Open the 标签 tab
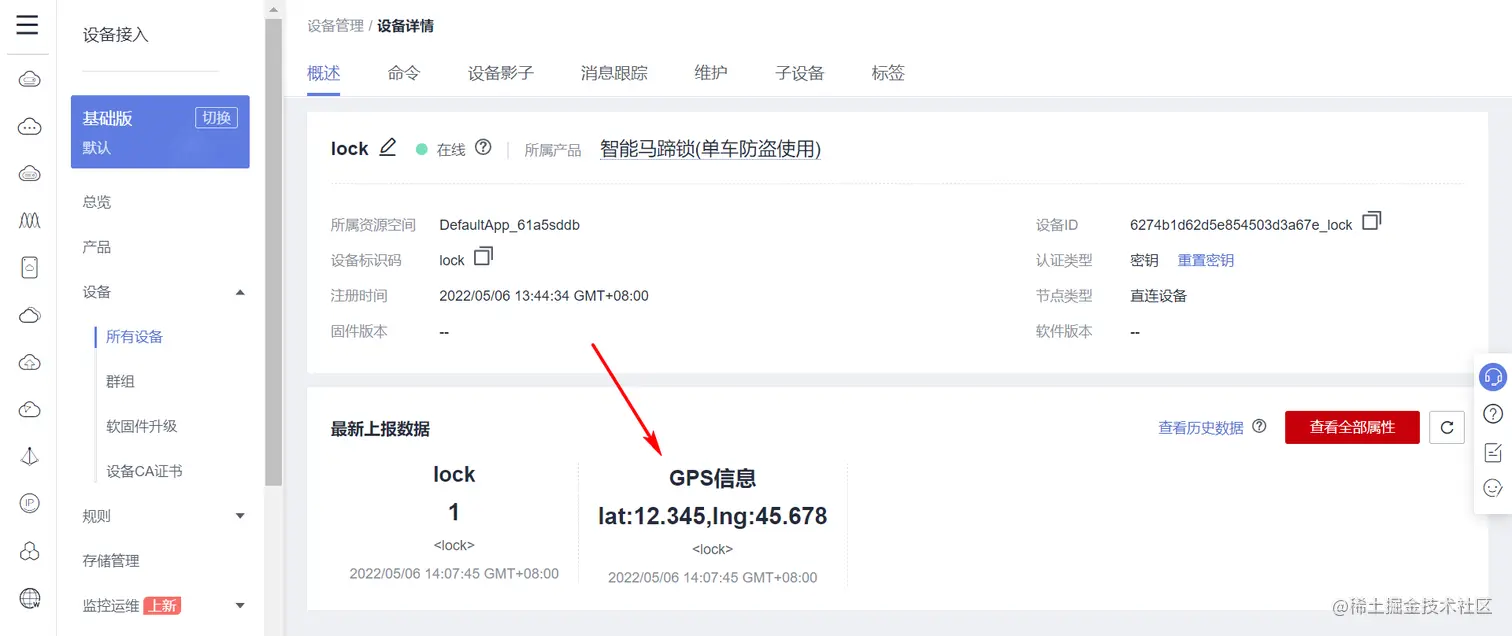This screenshot has height=636, width=1512. [x=888, y=73]
